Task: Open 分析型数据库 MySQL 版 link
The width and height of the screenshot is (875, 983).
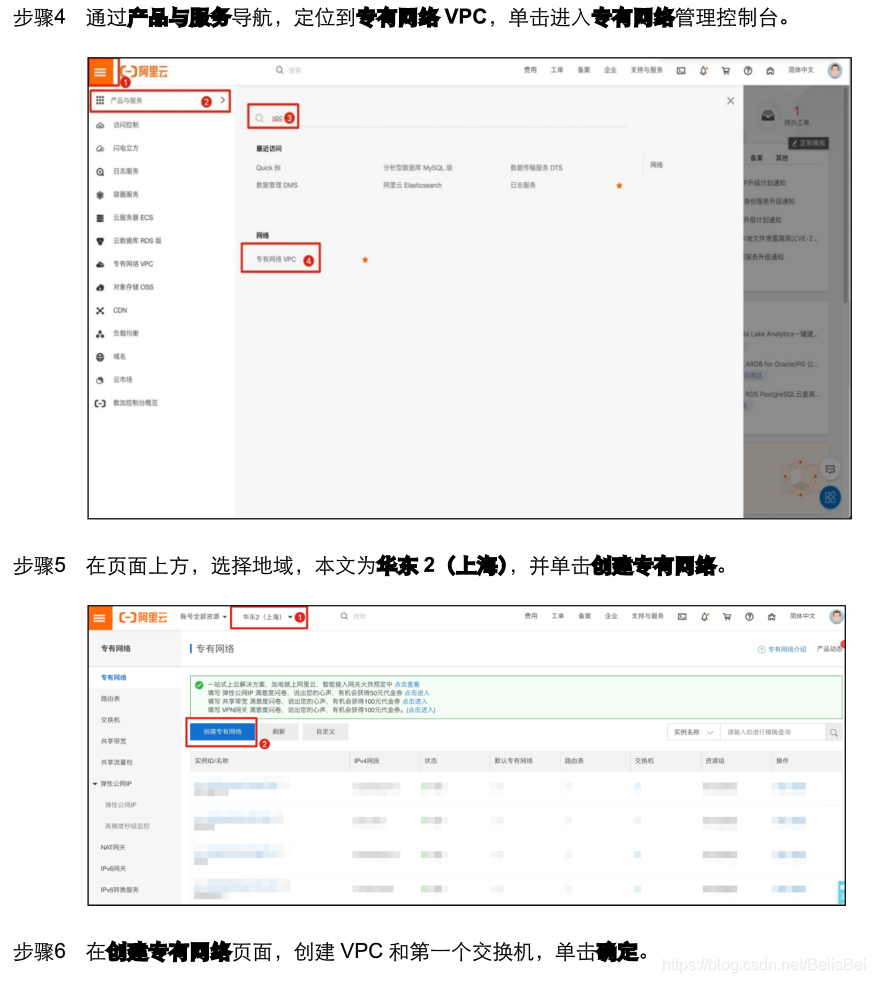Action: [x=418, y=168]
